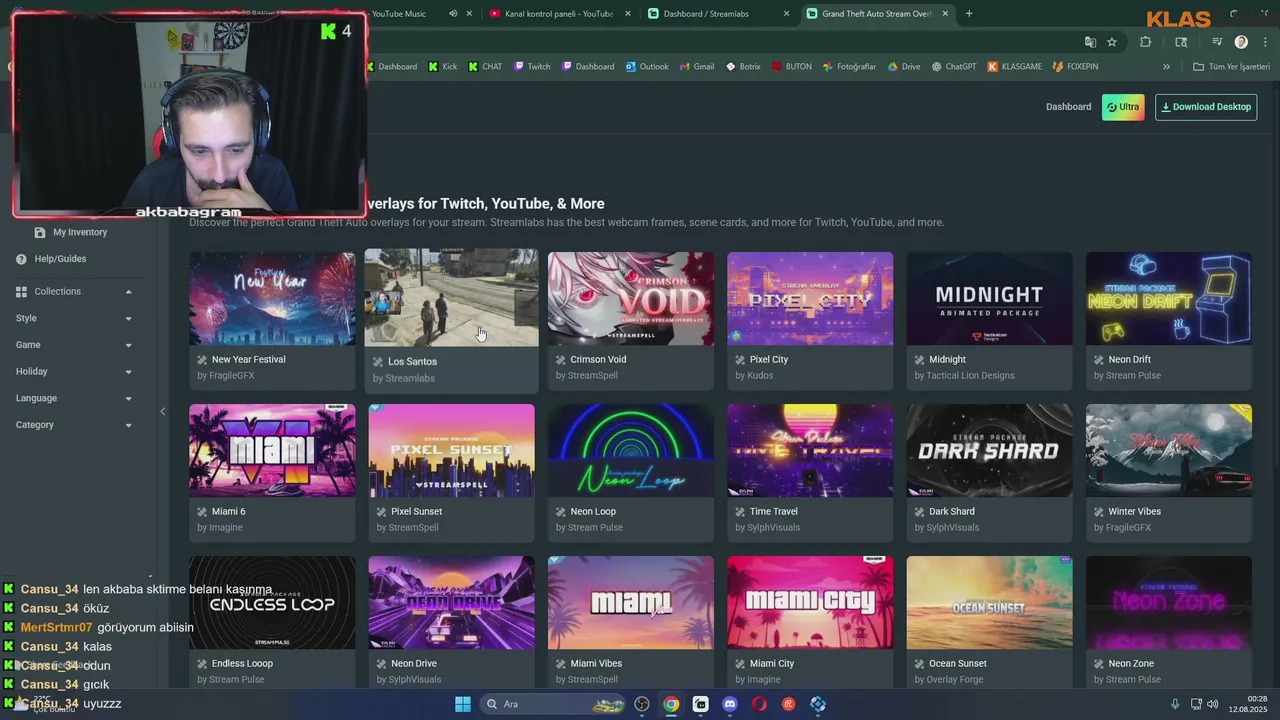Open Opera browser from the taskbar
This screenshot has height=720, width=1280.
(759, 704)
